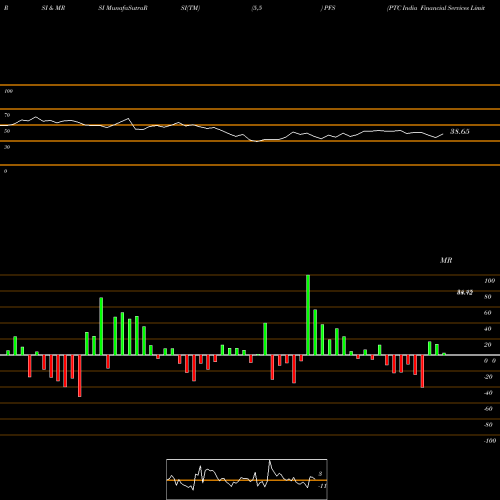This screenshot has height=500, width=500.
Task: Click MR axis label 60
Action: coord(487,313)
